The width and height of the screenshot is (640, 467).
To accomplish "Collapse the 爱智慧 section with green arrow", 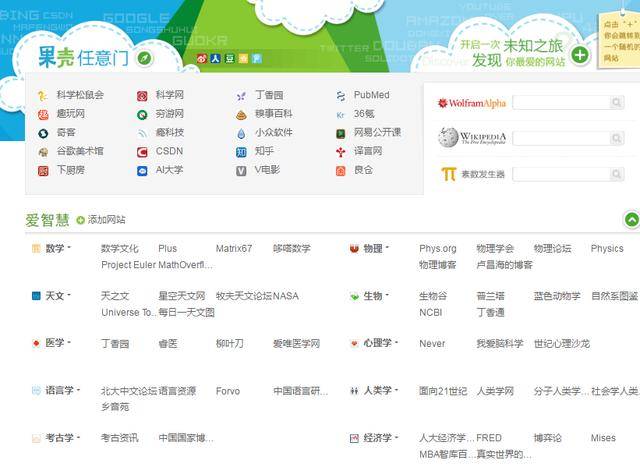I will 632,220.
